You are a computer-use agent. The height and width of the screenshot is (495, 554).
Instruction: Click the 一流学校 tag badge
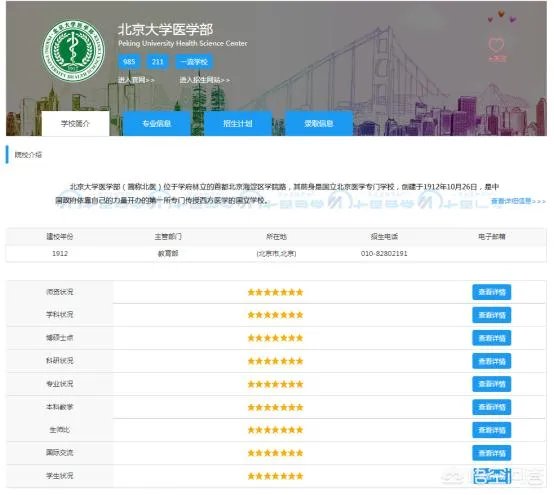(194, 62)
